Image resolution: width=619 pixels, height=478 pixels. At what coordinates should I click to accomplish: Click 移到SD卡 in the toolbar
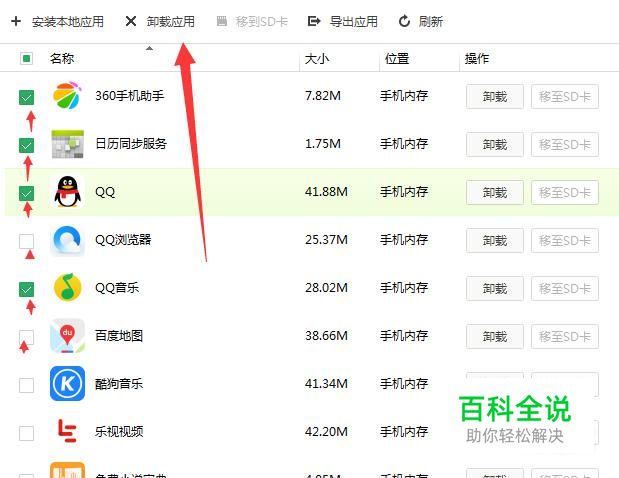click(x=262, y=21)
